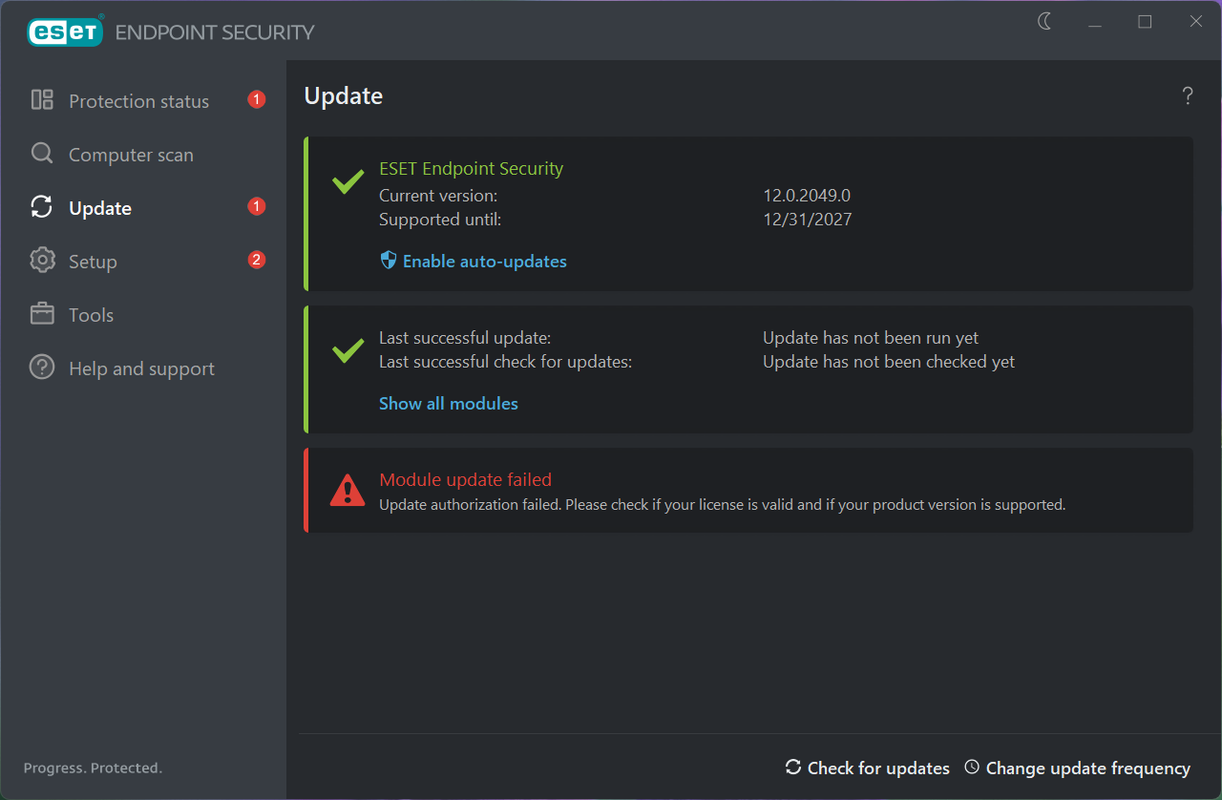Click red badge showing 2 by Setup
Screen dimensions: 1222x800
pyautogui.click(x=257, y=260)
